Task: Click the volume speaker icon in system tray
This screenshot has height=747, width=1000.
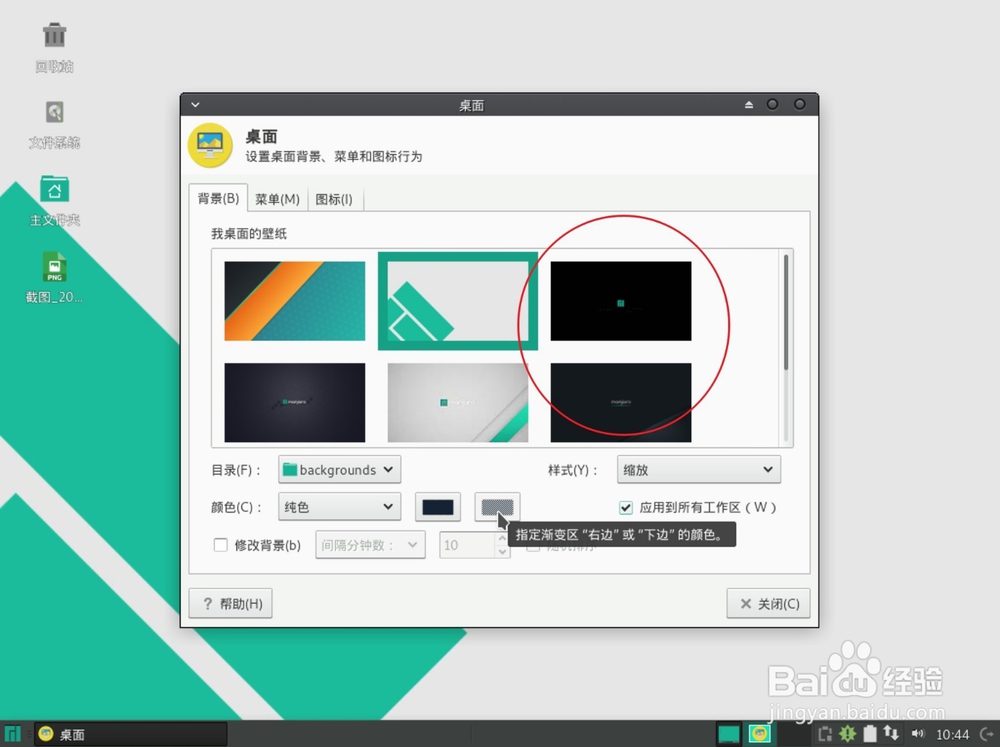Action: pos(918,734)
